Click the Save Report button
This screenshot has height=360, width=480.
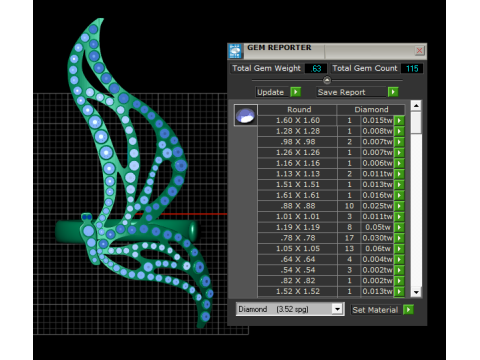(352, 92)
